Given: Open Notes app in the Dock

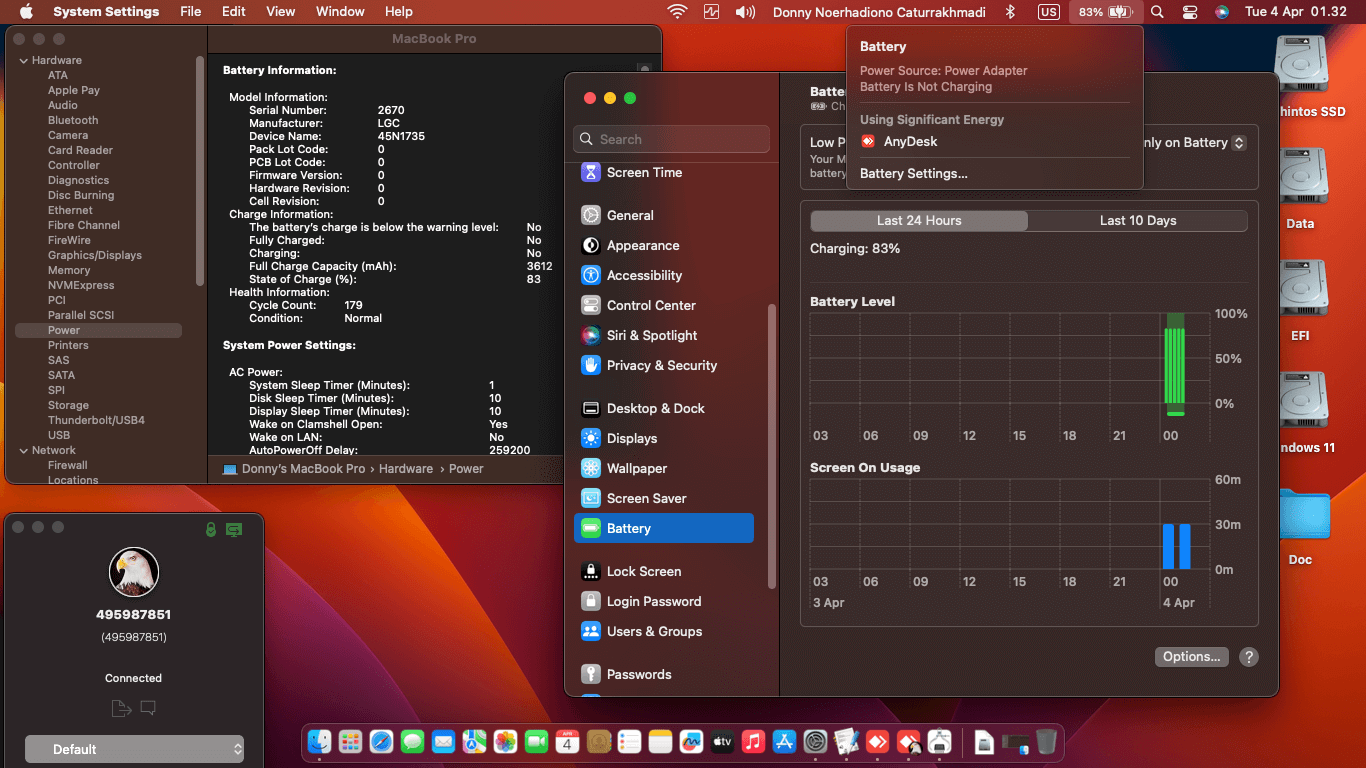Looking at the screenshot, I should [x=660, y=742].
